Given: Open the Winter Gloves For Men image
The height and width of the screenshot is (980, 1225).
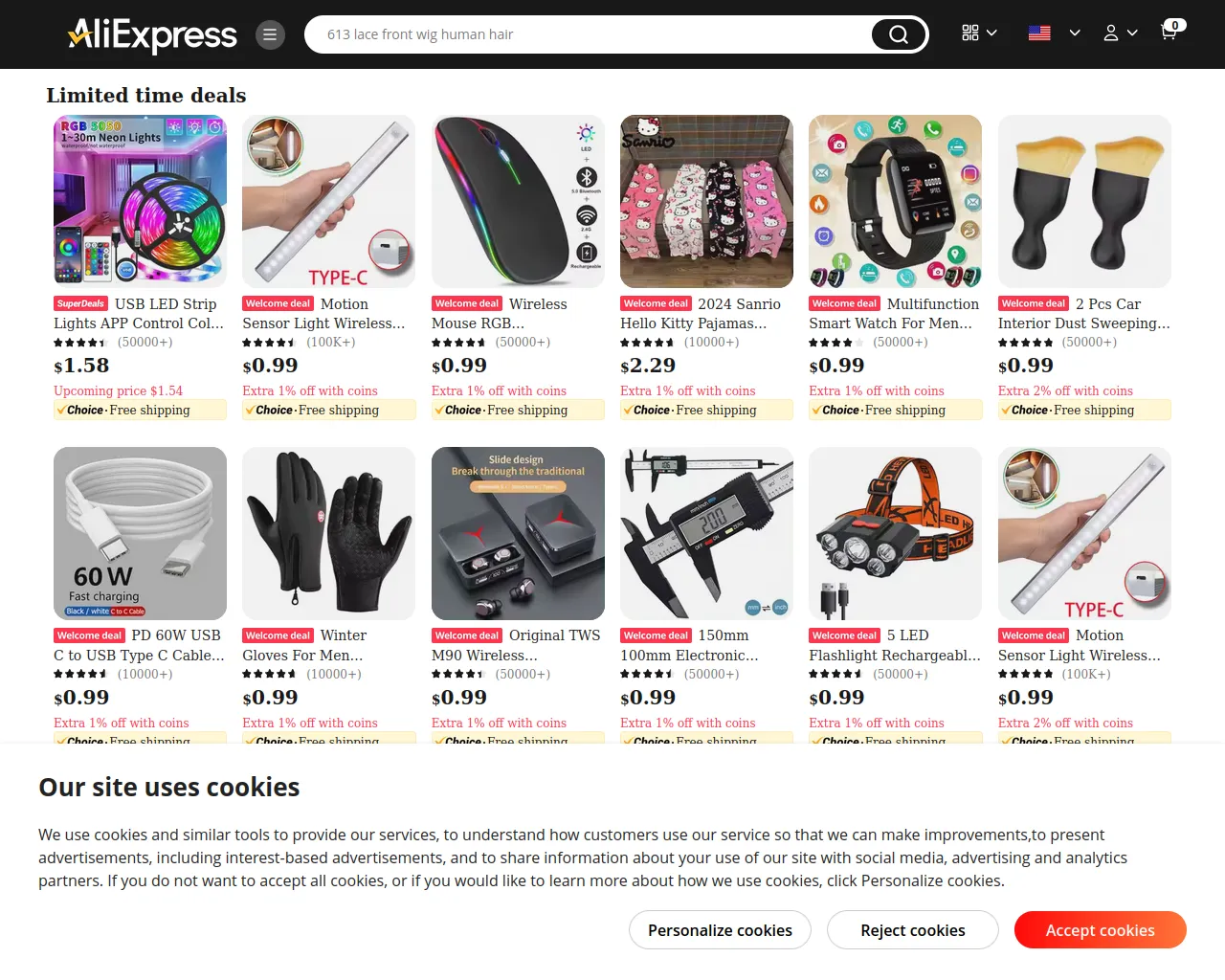Looking at the screenshot, I should coord(328,533).
